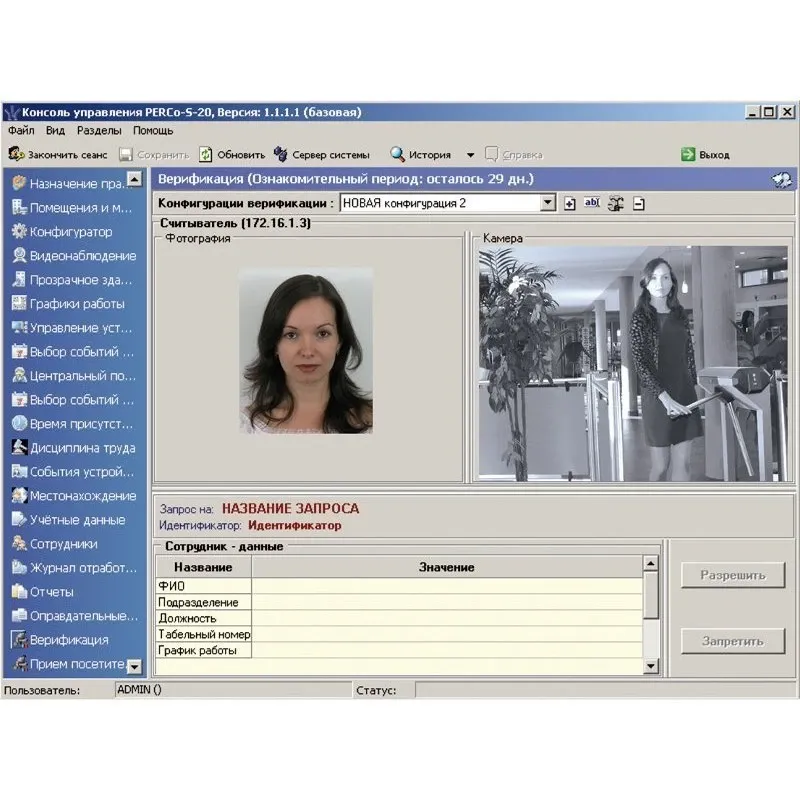Click the rename configuration 'ab' icon
Image resolution: width=800 pixels, height=800 pixels.
[592, 203]
